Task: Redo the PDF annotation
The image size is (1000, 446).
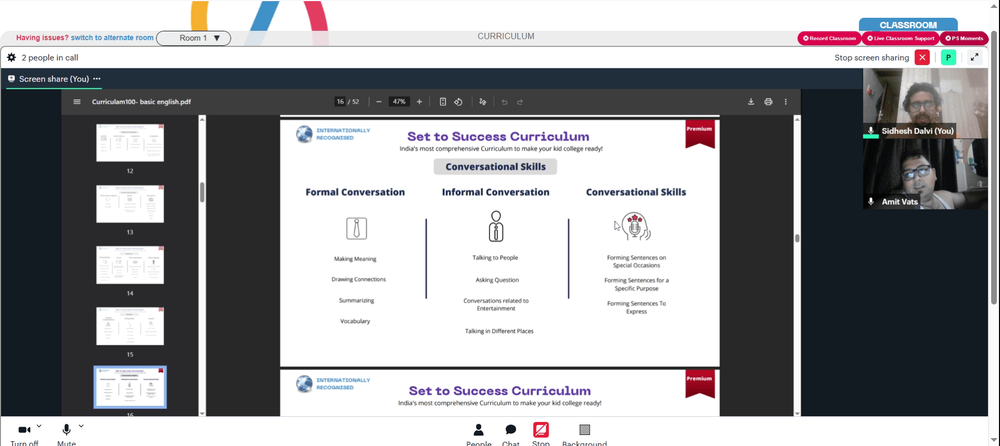Action: (520, 101)
